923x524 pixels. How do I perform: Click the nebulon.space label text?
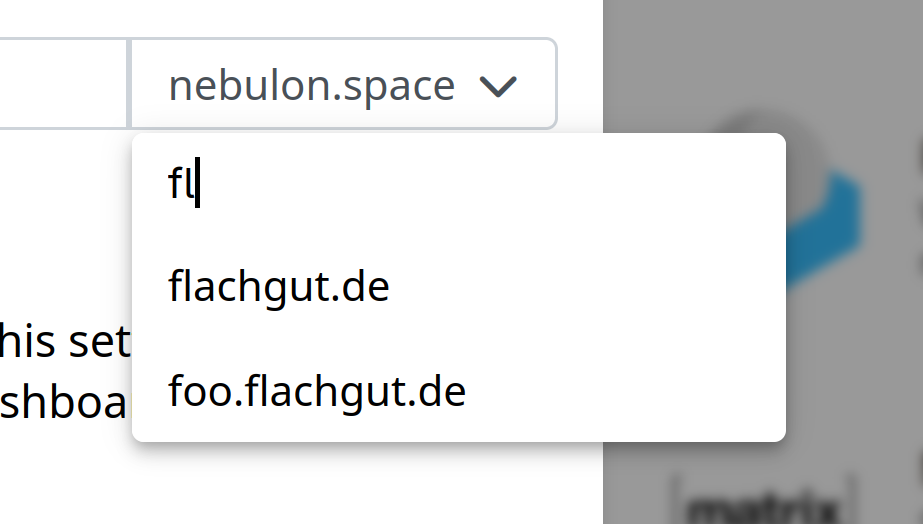pos(311,86)
